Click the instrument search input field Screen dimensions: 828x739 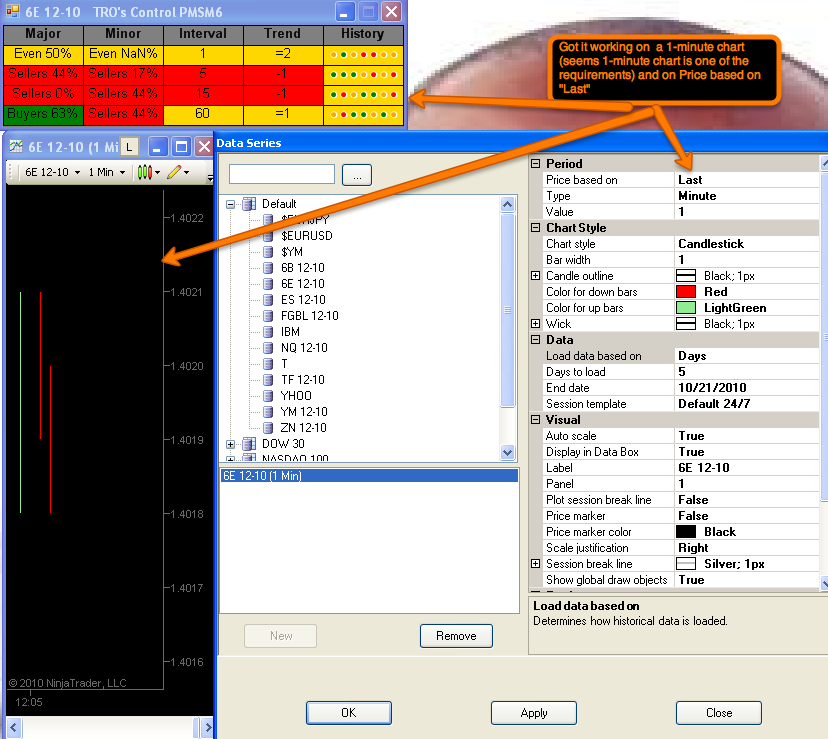tap(282, 174)
